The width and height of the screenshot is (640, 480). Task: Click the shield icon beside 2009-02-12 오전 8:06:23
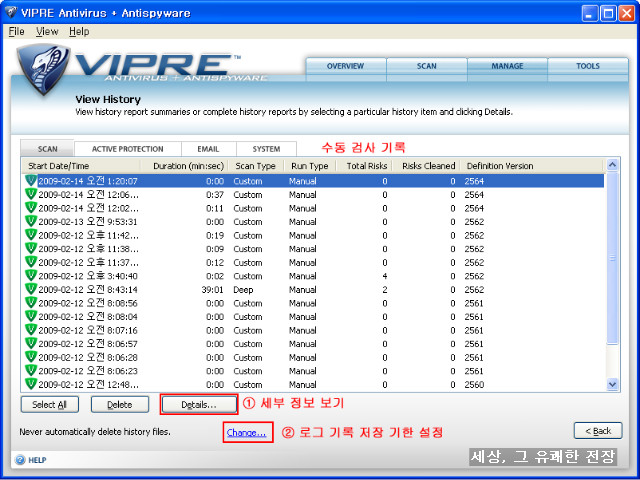click(31, 371)
